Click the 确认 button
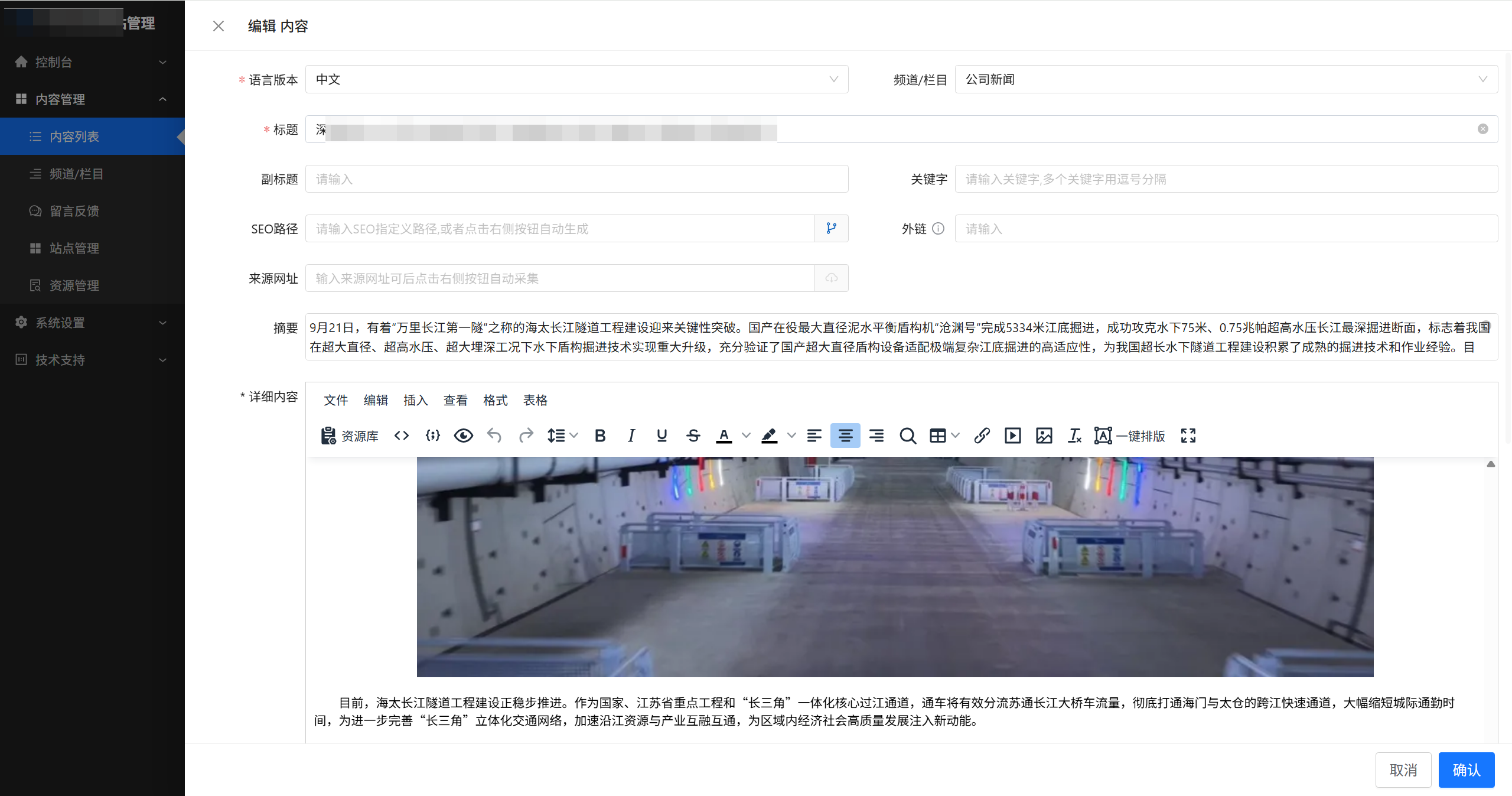Image resolution: width=1512 pixels, height=796 pixels. (1467, 770)
